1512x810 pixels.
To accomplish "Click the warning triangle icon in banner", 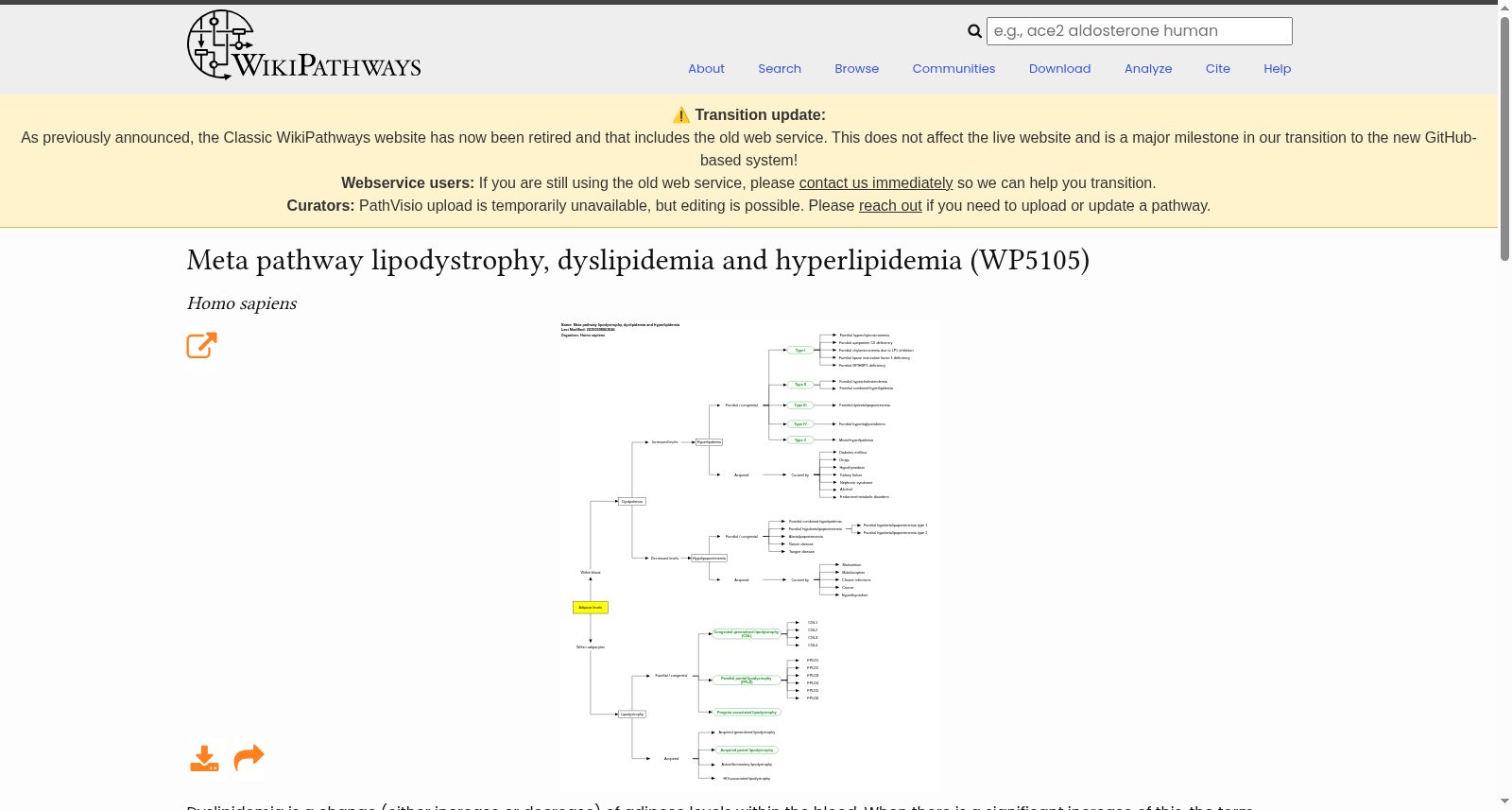I will click(681, 115).
